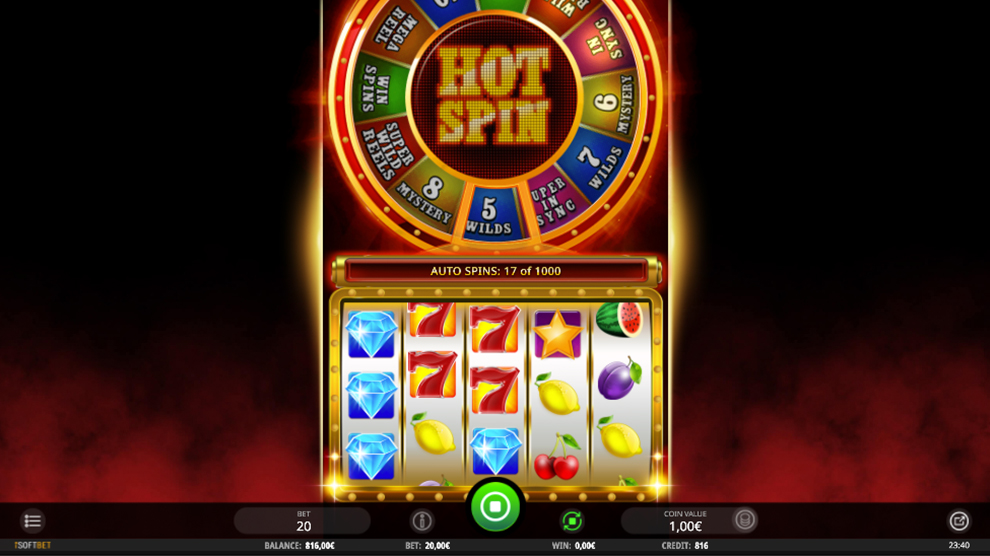Click the Win Spins wheel segment
This screenshot has height=556, width=990.
[x=378, y=88]
